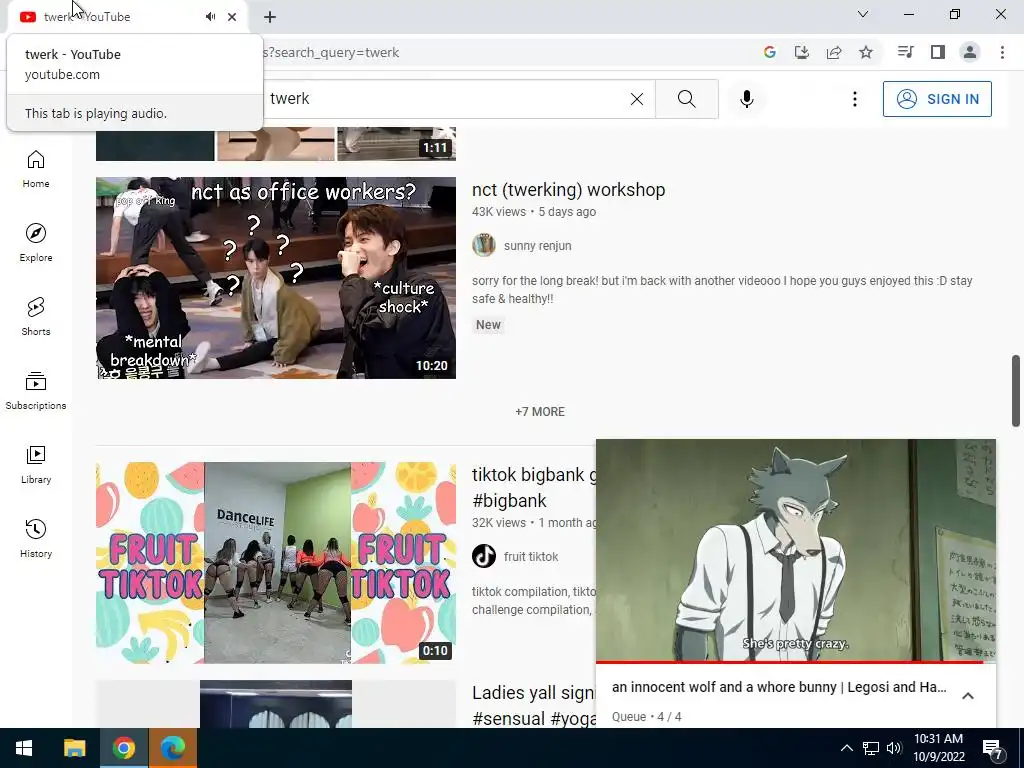Expand the +7 MORE results
Screen dimensions: 1024x768
point(540,412)
